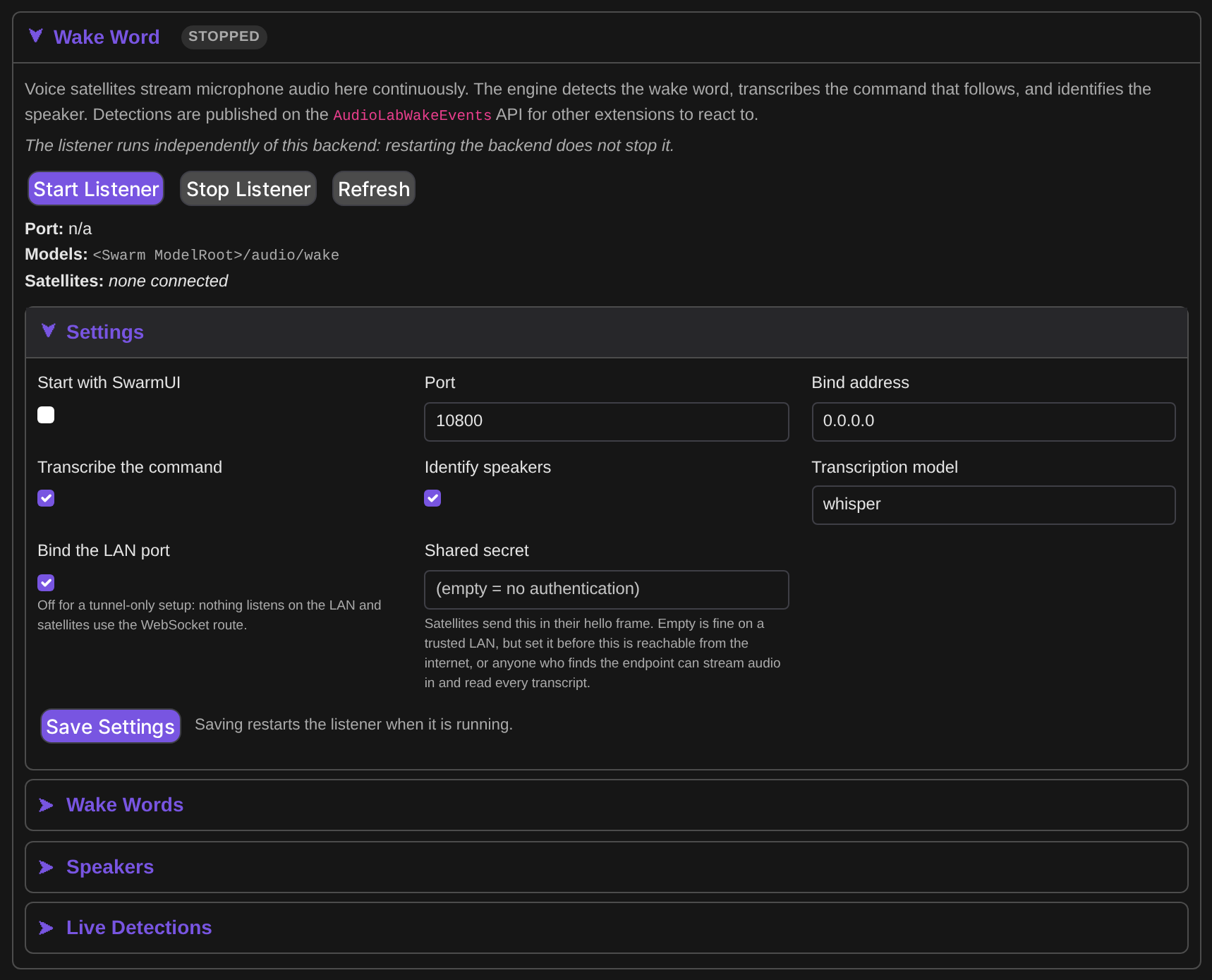Click the AudioLabWakeEvents code text
The width and height of the screenshot is (1212, 980).
pyautogui.click(x=412, y=115)
